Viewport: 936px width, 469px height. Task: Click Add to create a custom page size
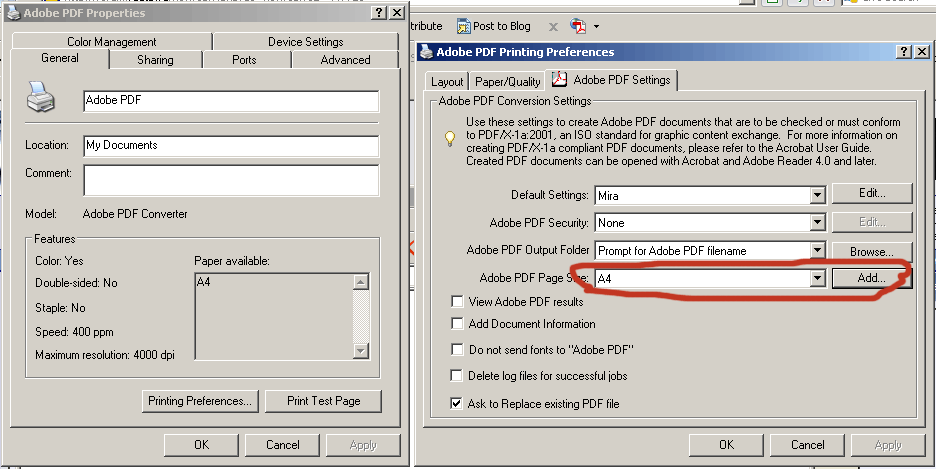tap(872, 278)
